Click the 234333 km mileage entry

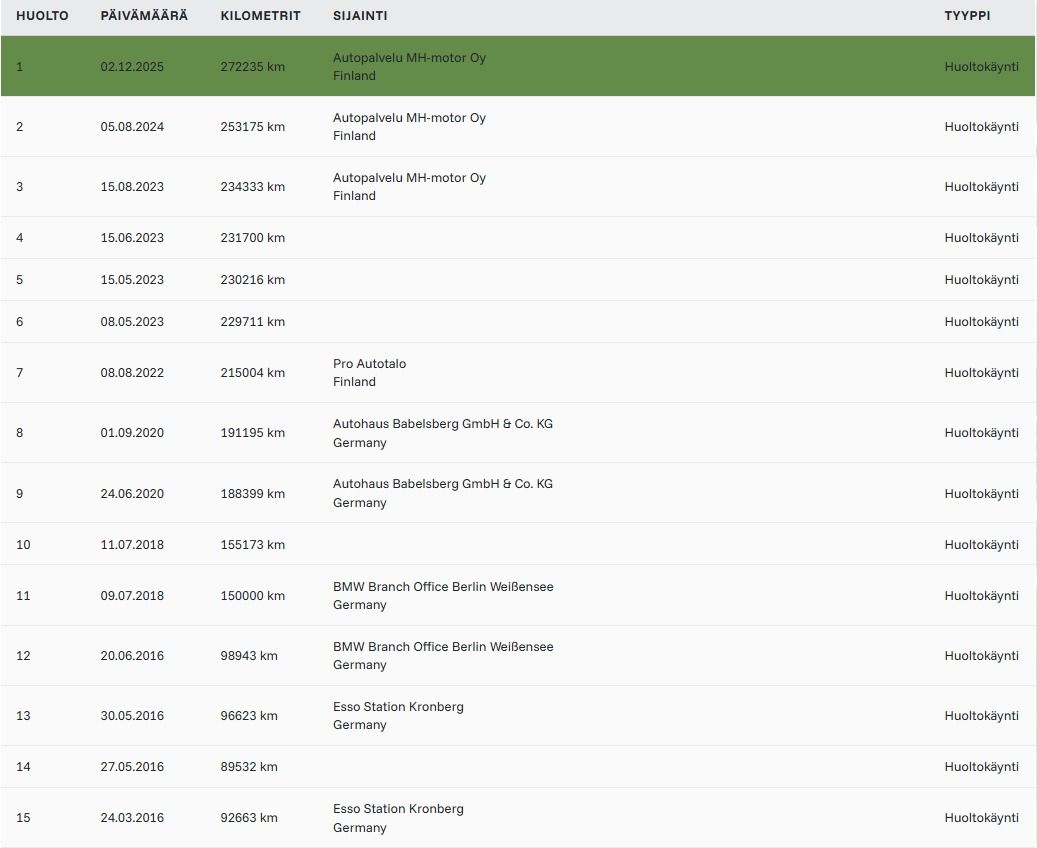tap(253, 187)
